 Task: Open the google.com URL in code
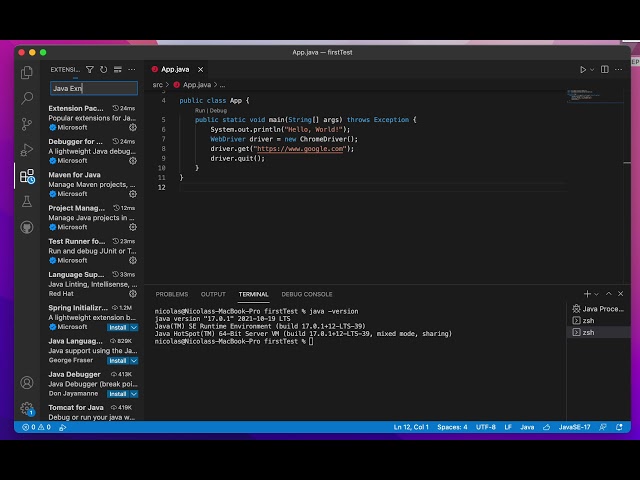point(300,149)
